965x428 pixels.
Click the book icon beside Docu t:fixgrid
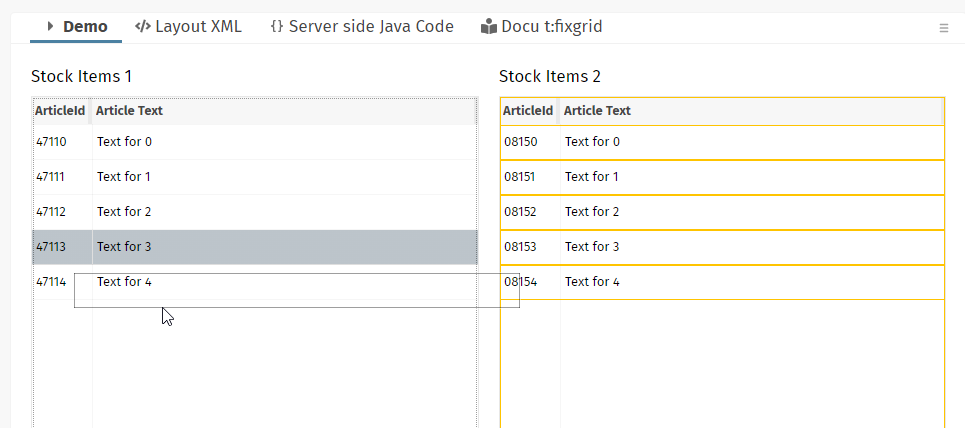coord(488,26)
